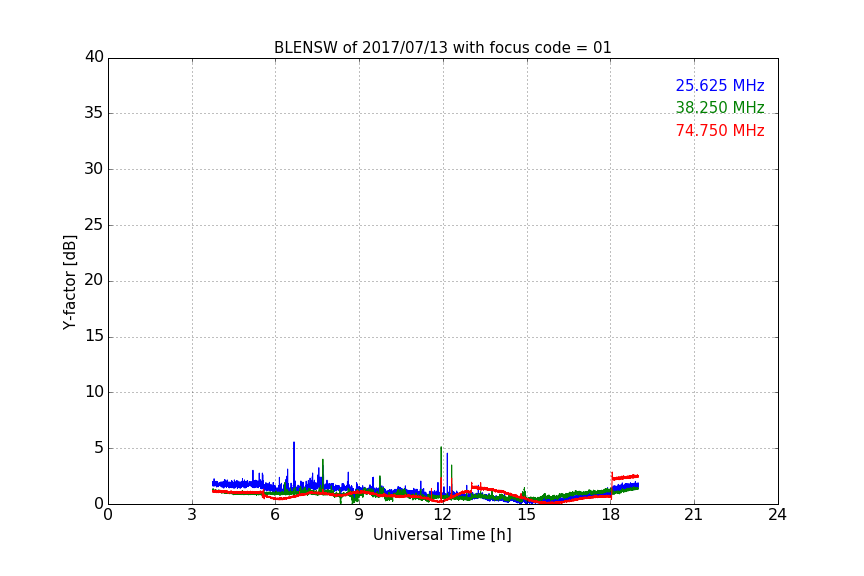
Task: Click the x-axis tick label '15'
Action: (x=527, y=515)
